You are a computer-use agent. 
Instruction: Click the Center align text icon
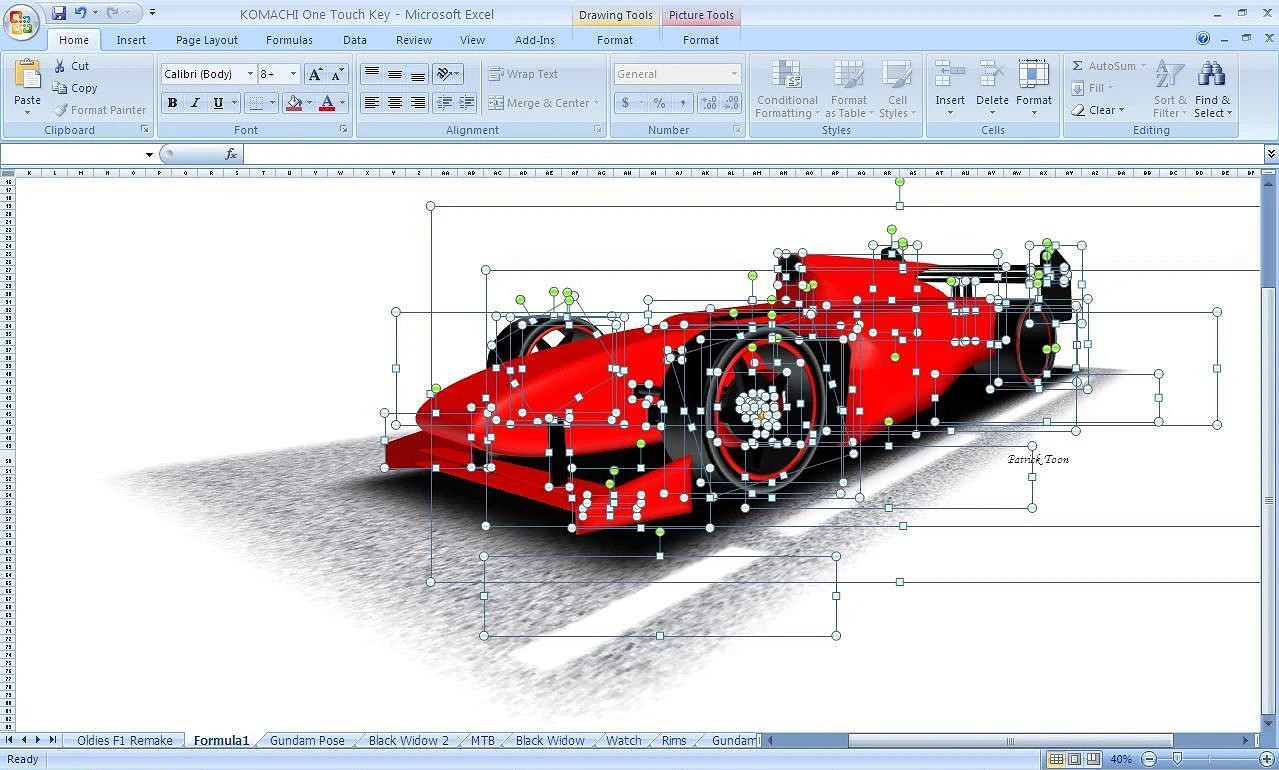395,103
